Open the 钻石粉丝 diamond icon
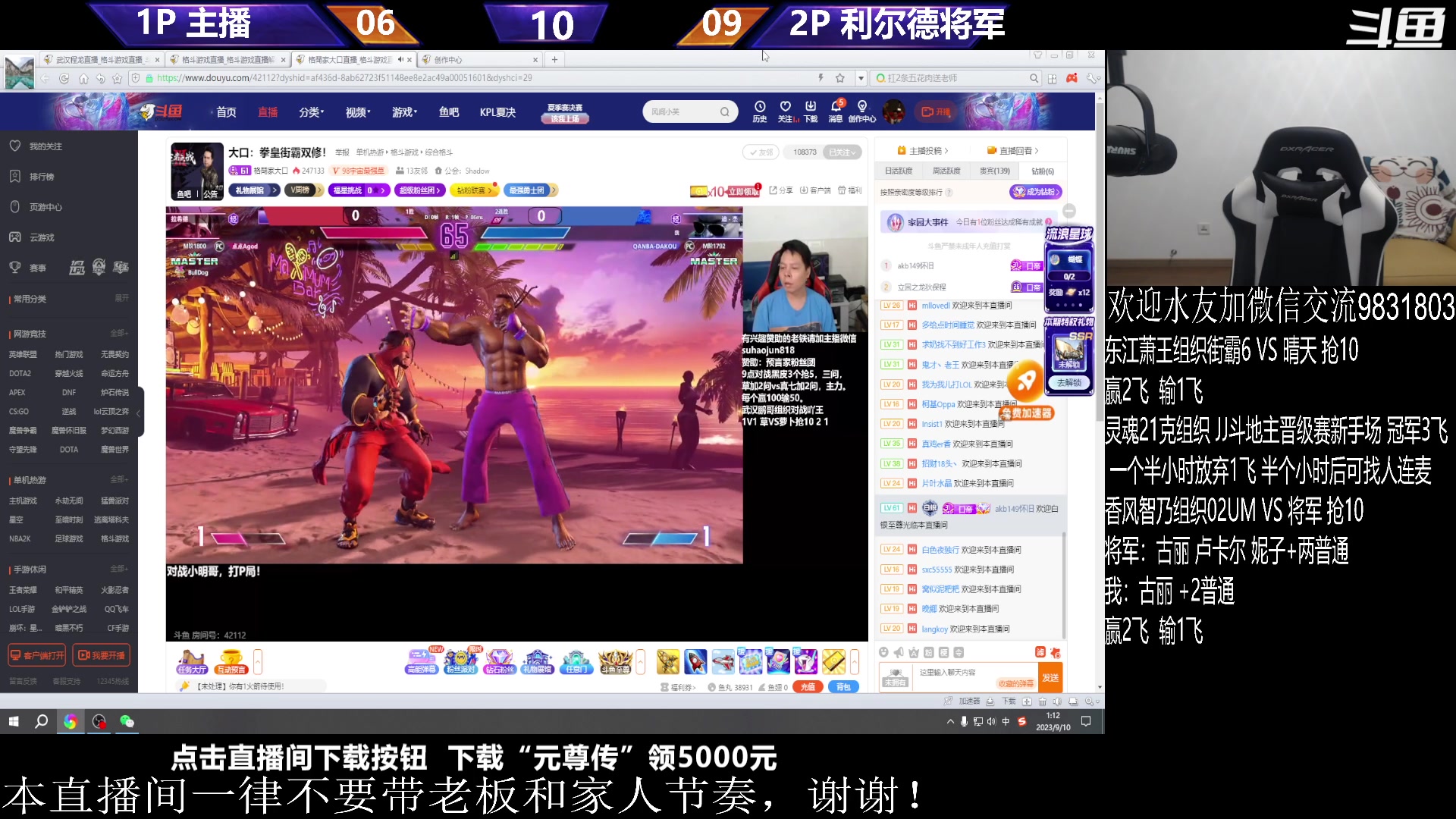This screenshot has width=1456, height=819. point(500,661)
